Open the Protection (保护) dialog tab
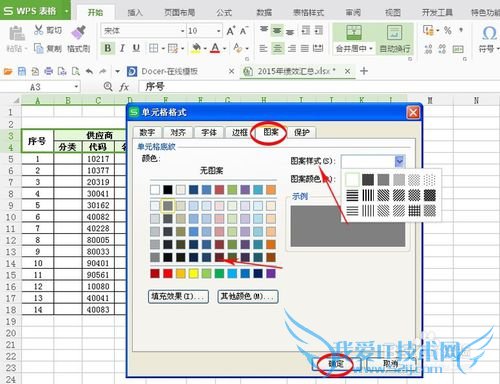The width and height of the screenshot is (500, 384). pos(302,132)
